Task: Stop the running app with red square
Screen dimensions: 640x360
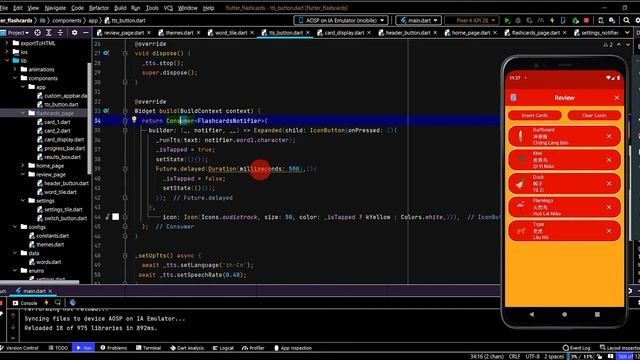Action: [x=587, y=20]
